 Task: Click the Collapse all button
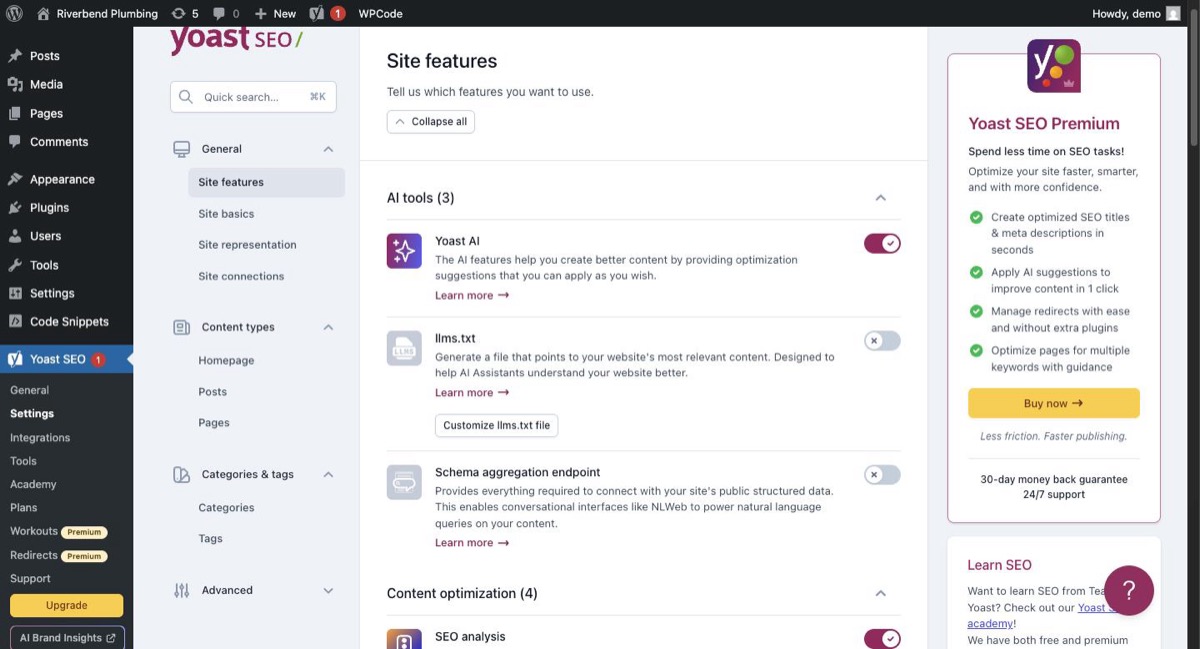[431, 121]
